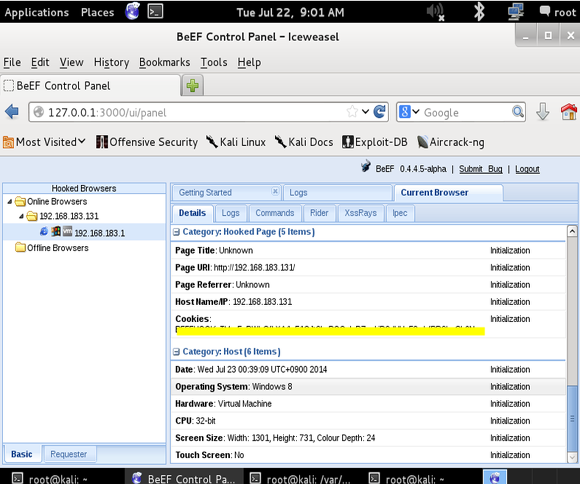
Task: Open the browser Logs sub-tab next to Details
Action: pos(230,213)
